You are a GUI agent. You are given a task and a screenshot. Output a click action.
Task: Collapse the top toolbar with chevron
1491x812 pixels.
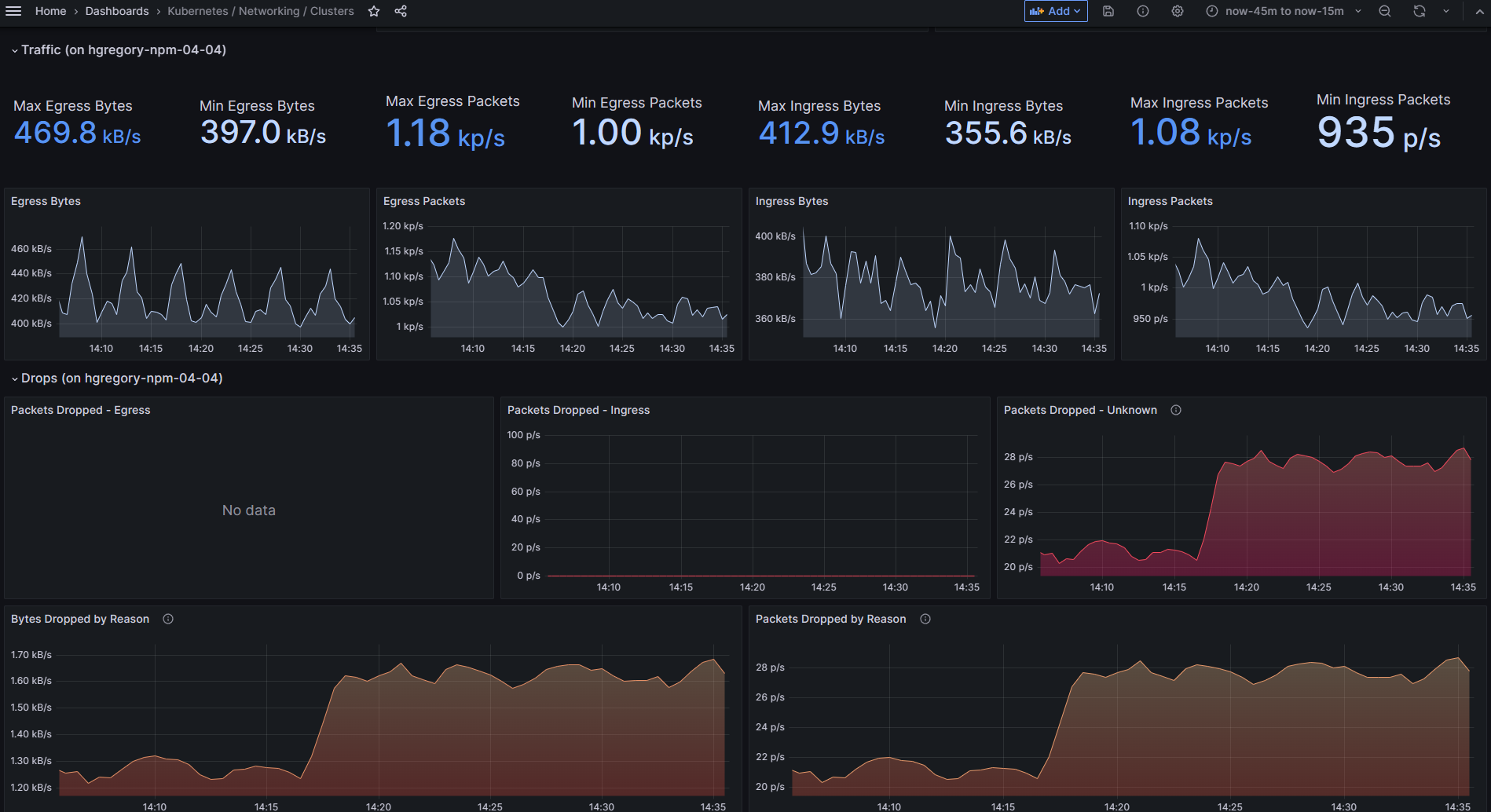[1479, 11]
